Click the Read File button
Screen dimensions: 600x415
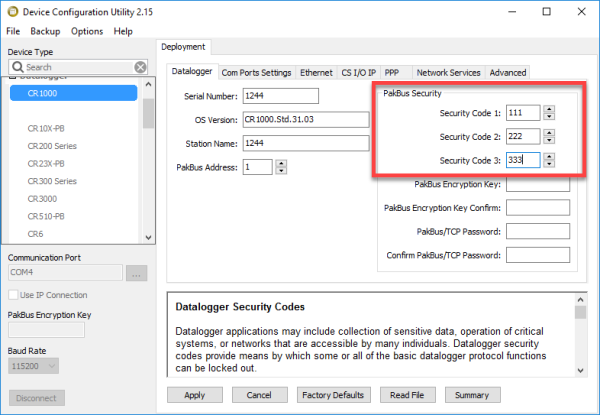click(x=408, y=395)
